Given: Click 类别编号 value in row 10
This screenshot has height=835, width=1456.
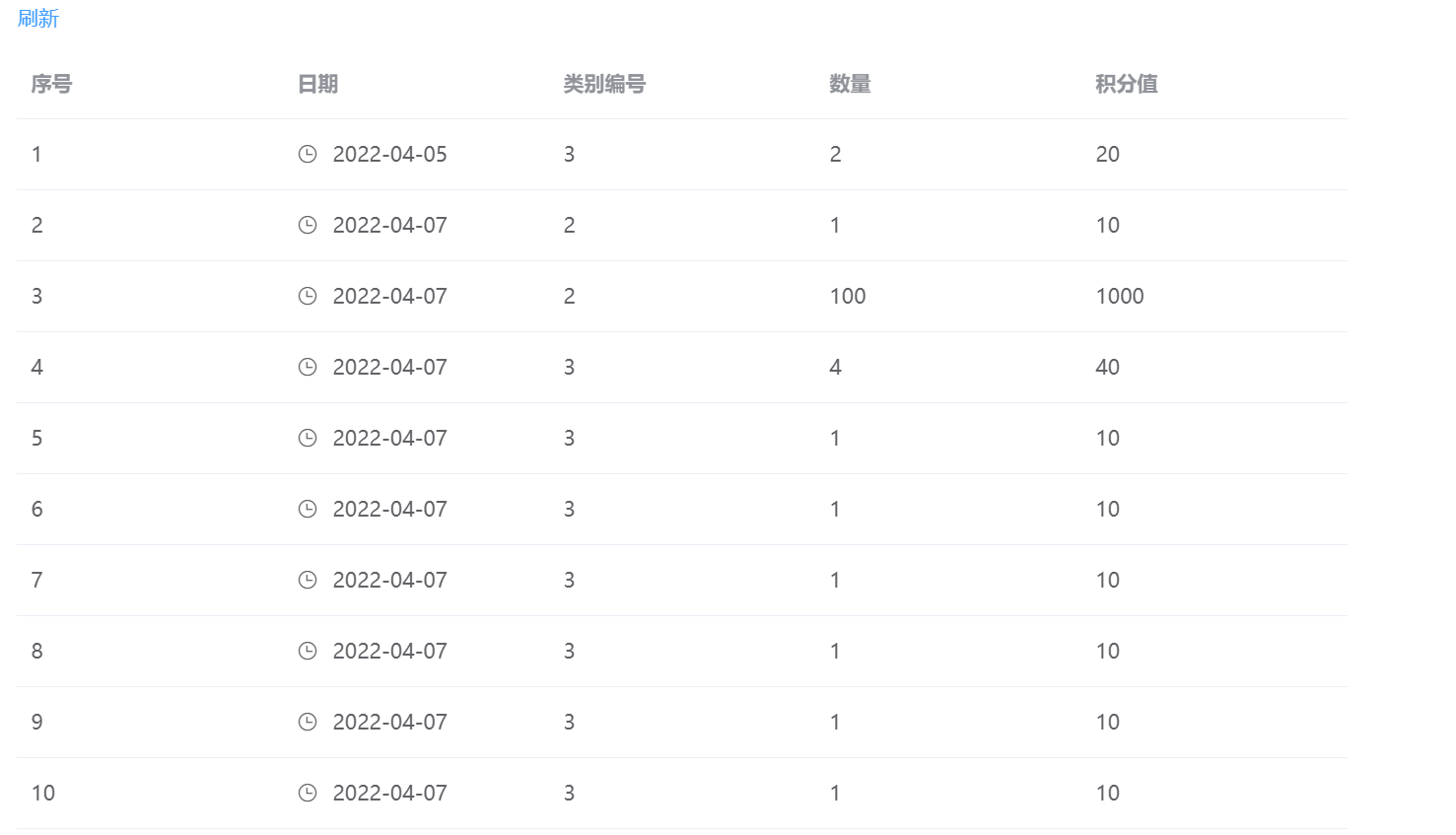Looking at the screenshot, I should [x=569, y=793].
